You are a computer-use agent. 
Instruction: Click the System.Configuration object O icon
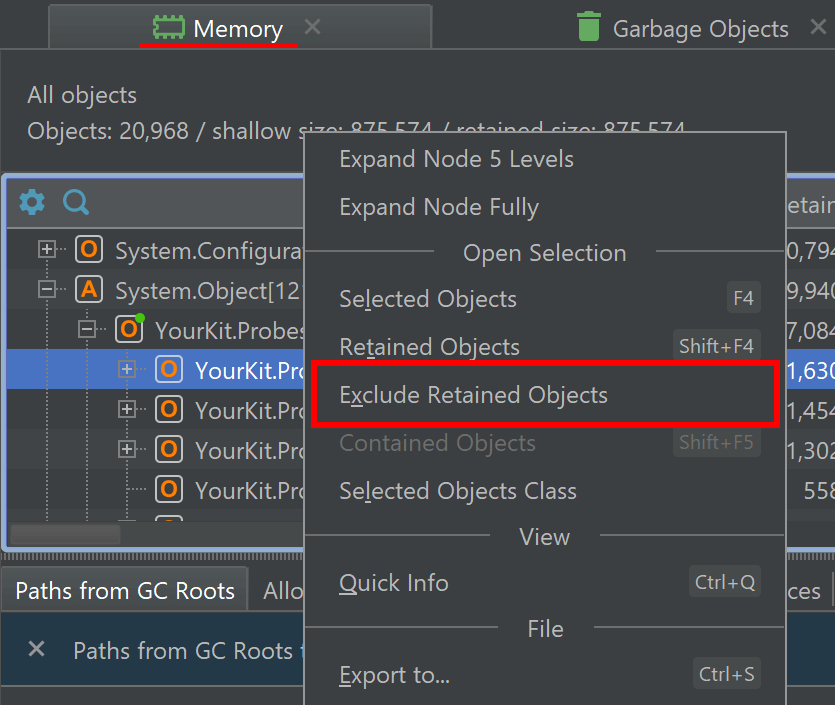click(x=89, y=250)
